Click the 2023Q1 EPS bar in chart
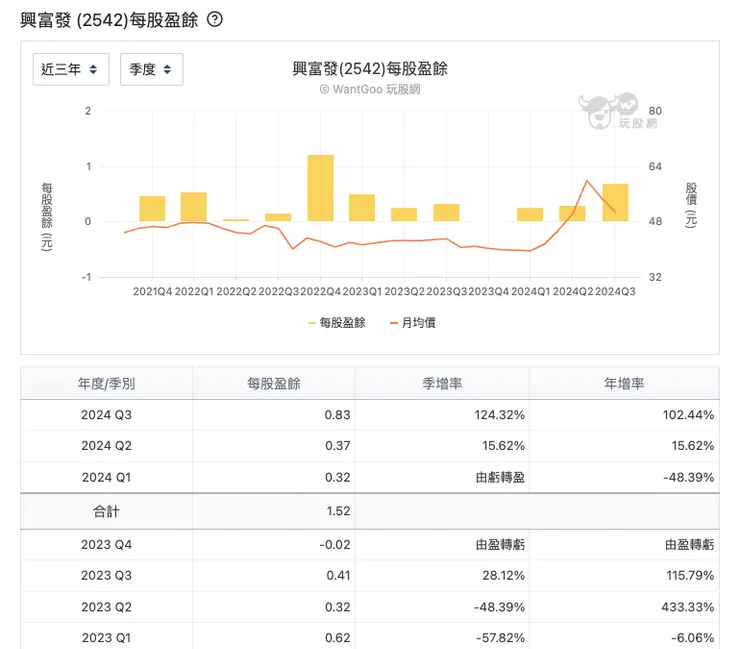 point(362,208)
